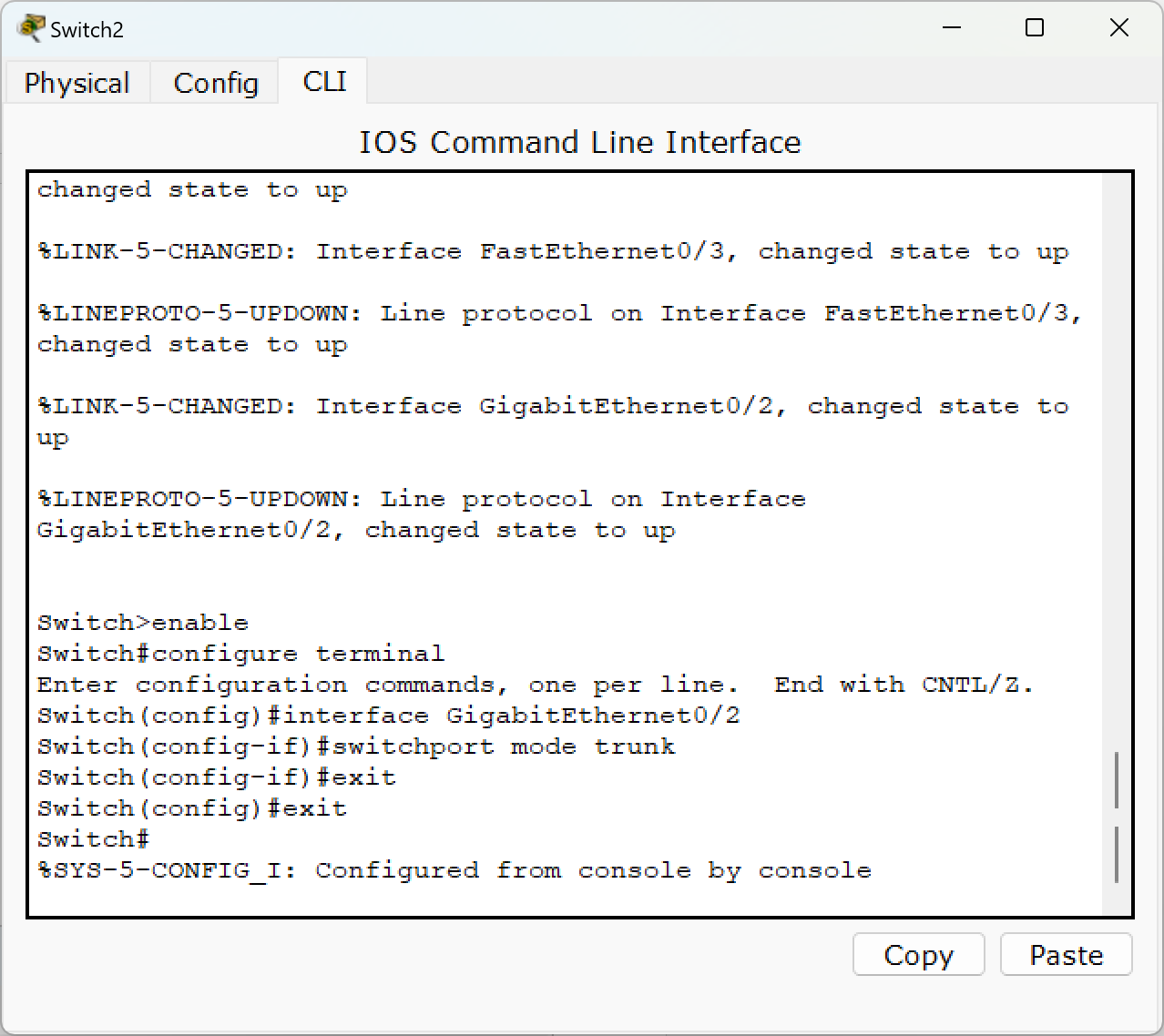Click the CLI scrollbar thumb
1164x1036 pixels.
tap(1117, 817)
